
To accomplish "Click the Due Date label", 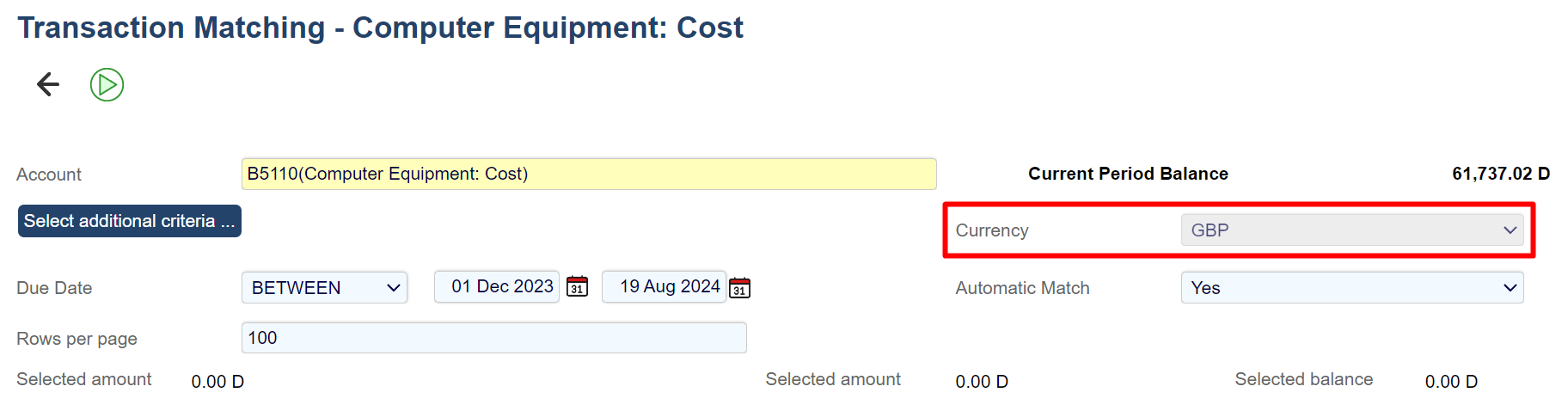I will coord(54,288).
